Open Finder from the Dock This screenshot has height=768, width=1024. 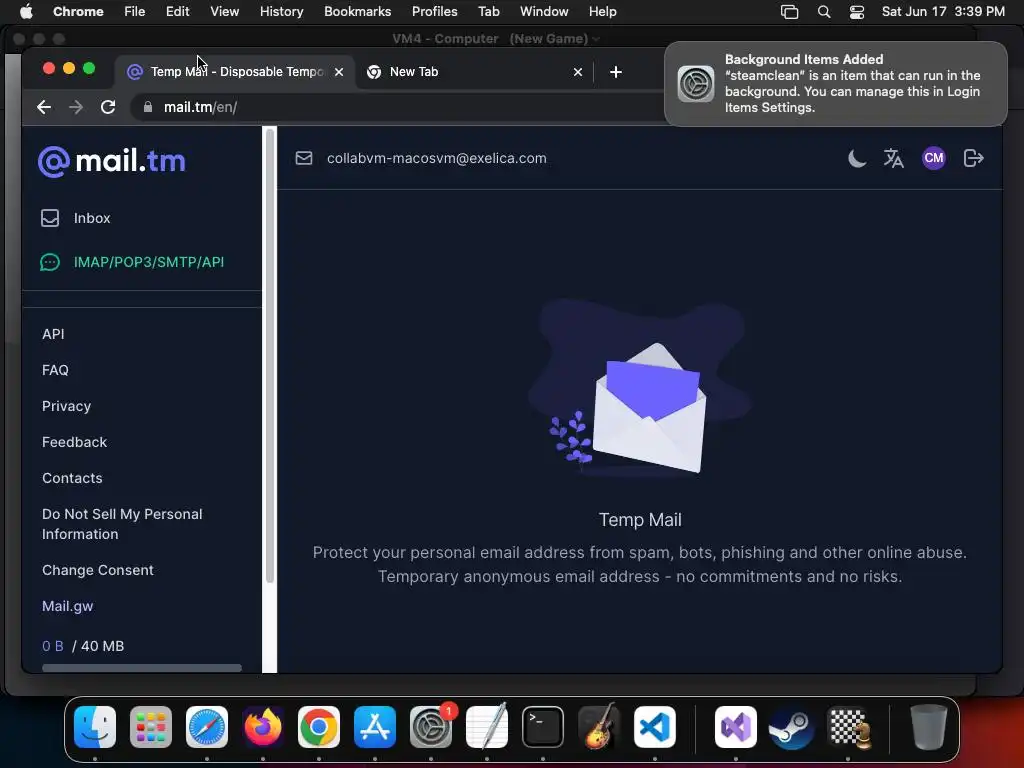tap(95, 727)
